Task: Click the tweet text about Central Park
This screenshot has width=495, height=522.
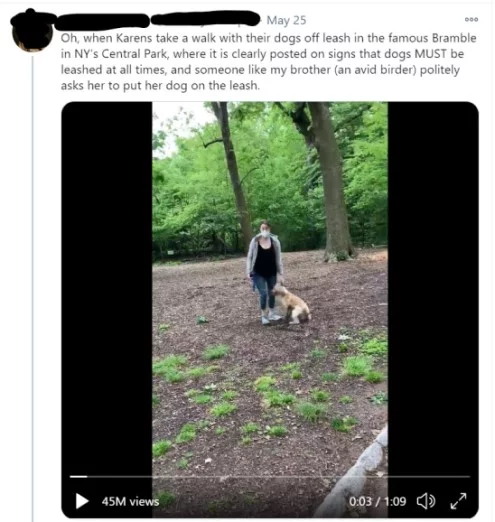Action: pyautogui.click(x=268, y=62)
